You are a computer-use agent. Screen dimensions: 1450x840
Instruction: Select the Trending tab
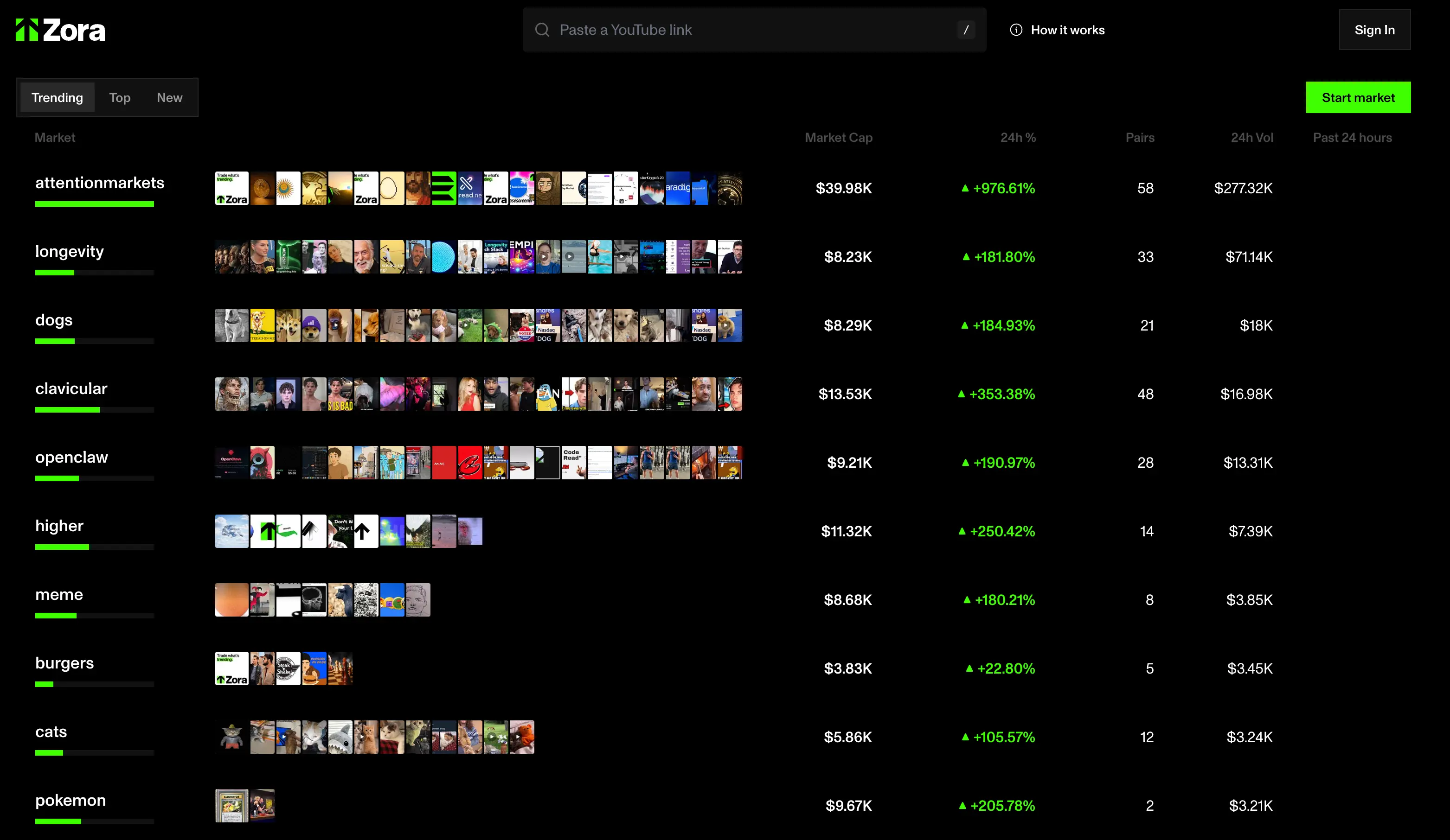[57, 97]
